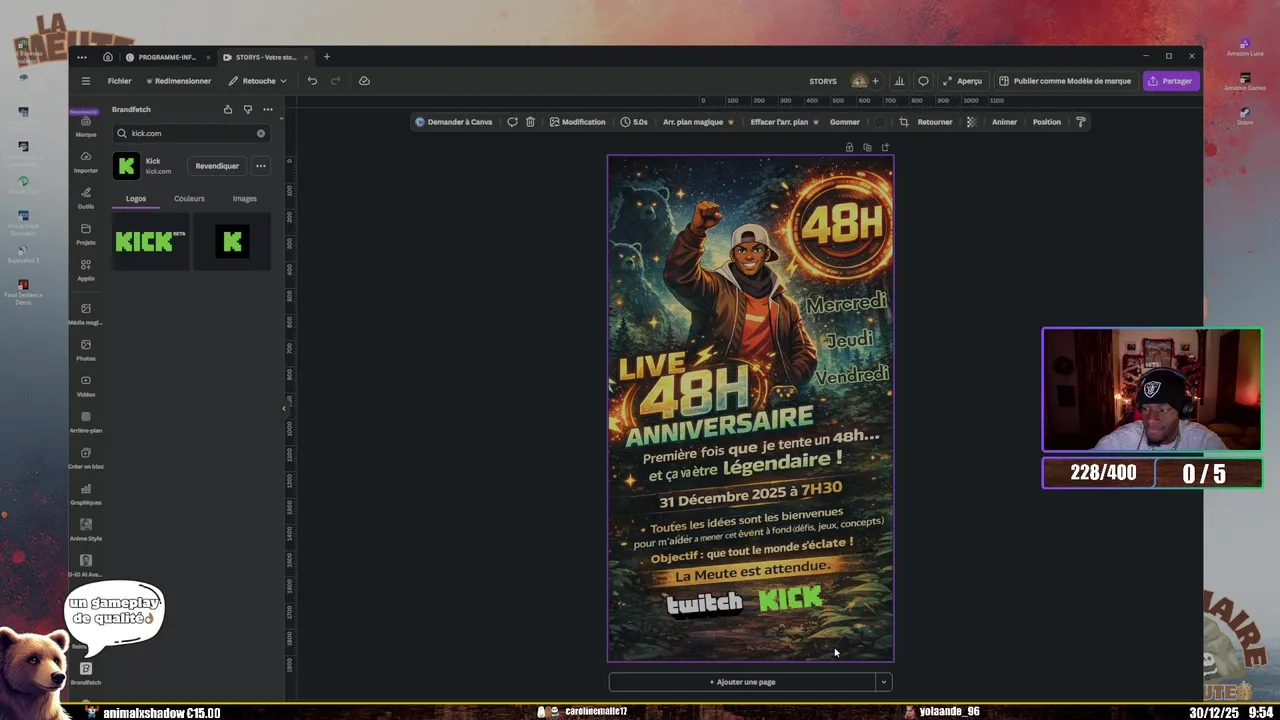
Task: Click Publier comme Modèle de marque
Action: (1065, 81)
